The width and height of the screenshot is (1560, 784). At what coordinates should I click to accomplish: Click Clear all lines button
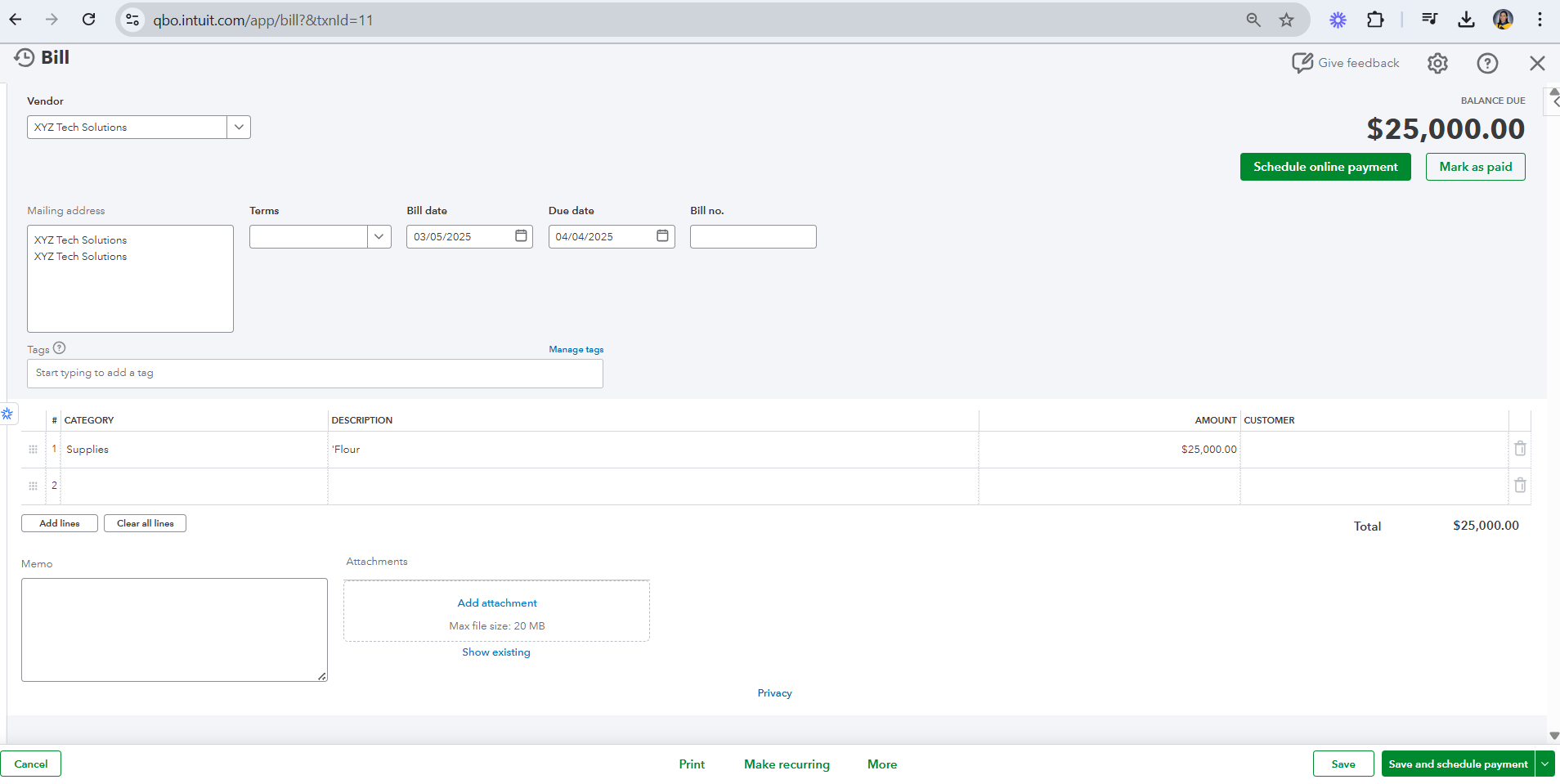click(145, 523)
